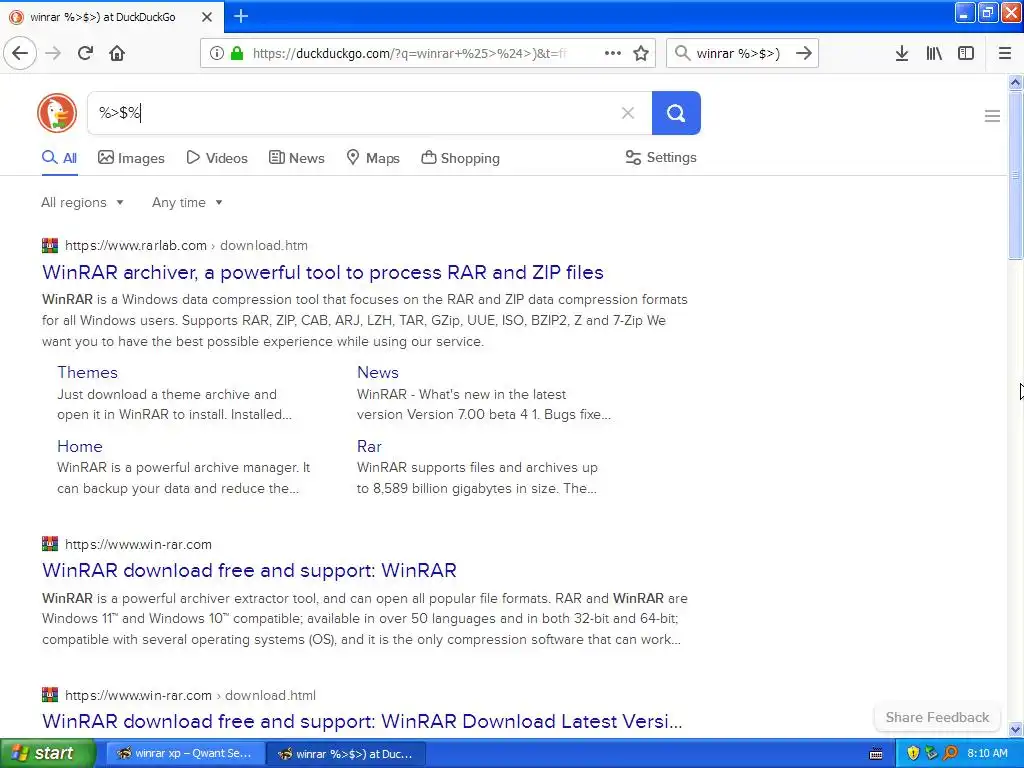Open a new tab with plus
The image size is (1024, 768).
tap(241, 16)
